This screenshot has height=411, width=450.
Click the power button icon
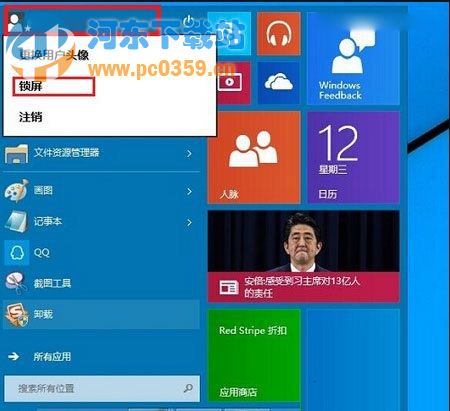pyautogui.click(x=189, y=22)
